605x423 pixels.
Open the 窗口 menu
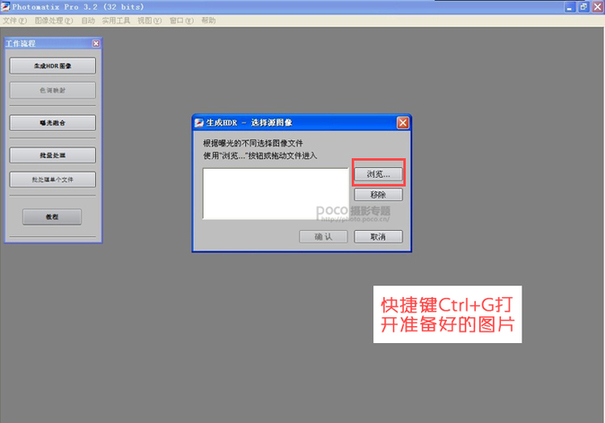click(x=180, y=20)
